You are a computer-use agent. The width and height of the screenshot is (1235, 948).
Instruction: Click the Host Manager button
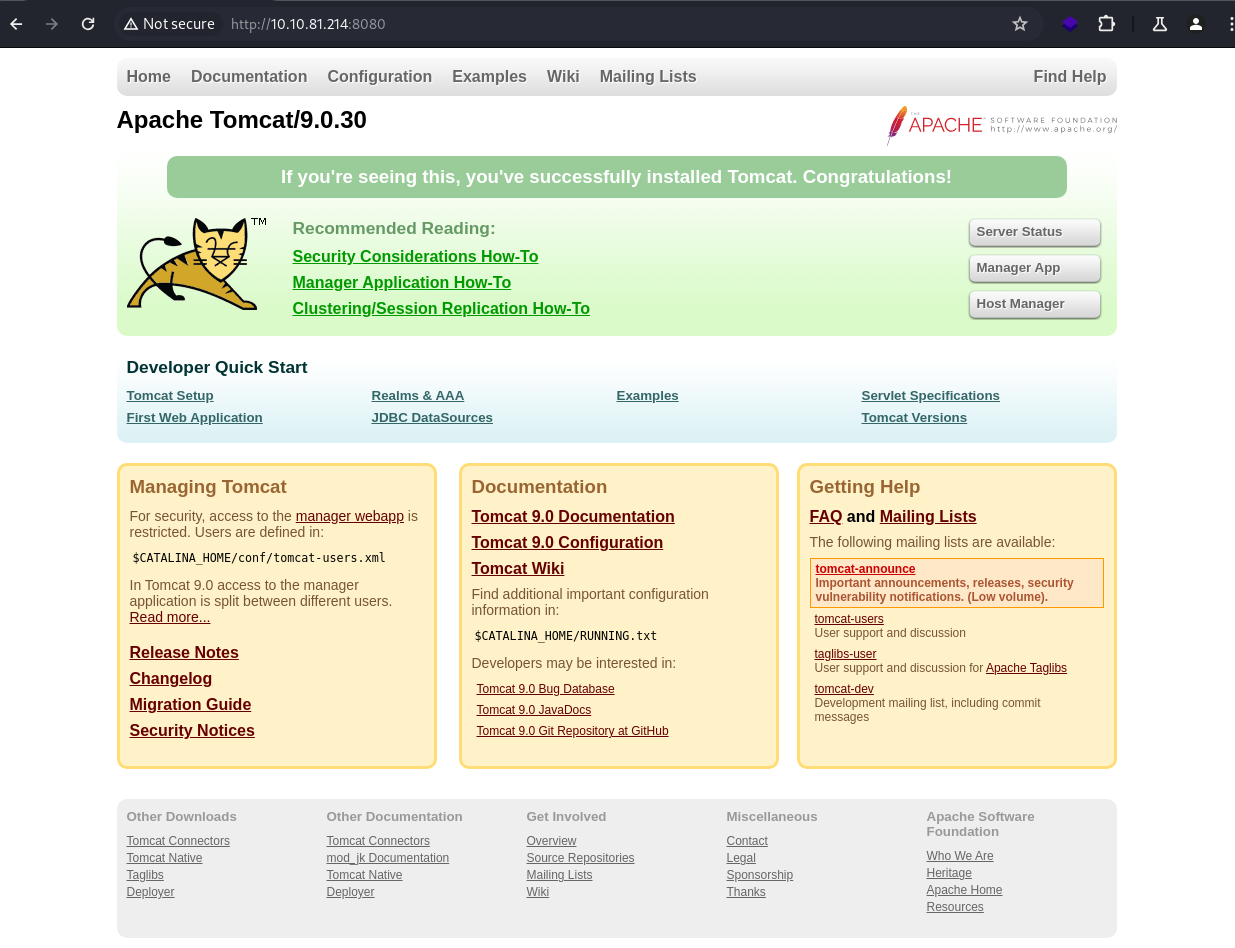coord(1035,304)
